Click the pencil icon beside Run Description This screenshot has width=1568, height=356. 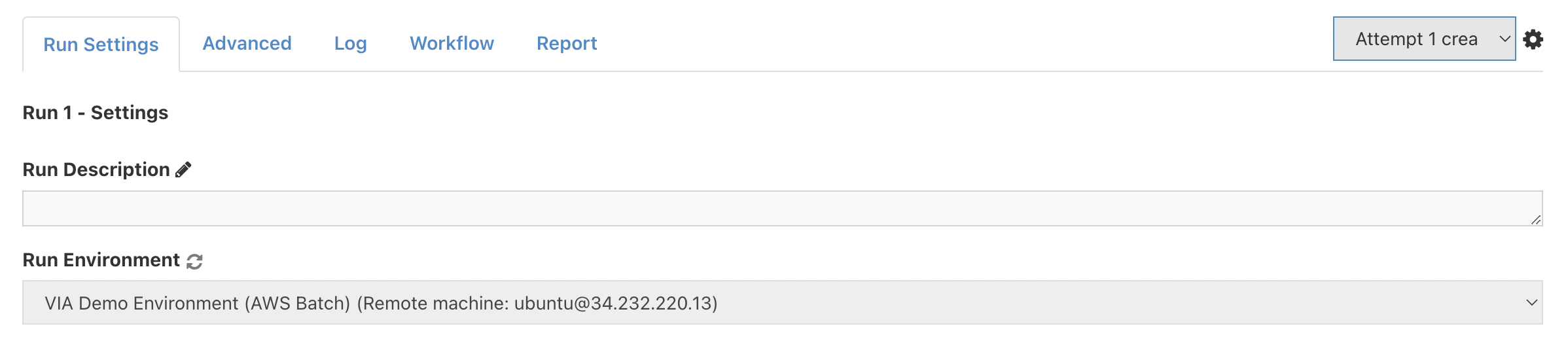tap(183, 169)
